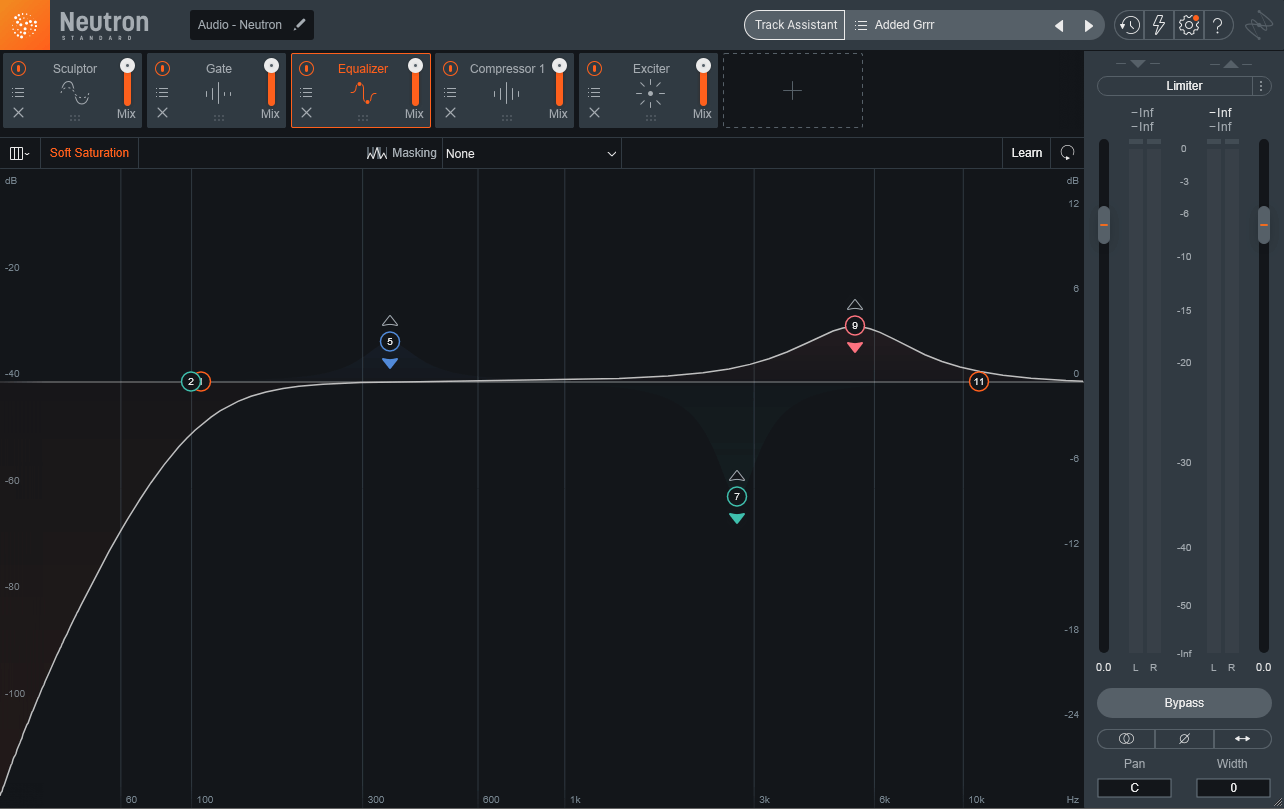Click the Added Grrr preset name
This screenshot has height=809, width=1284.
coord(905,25)
